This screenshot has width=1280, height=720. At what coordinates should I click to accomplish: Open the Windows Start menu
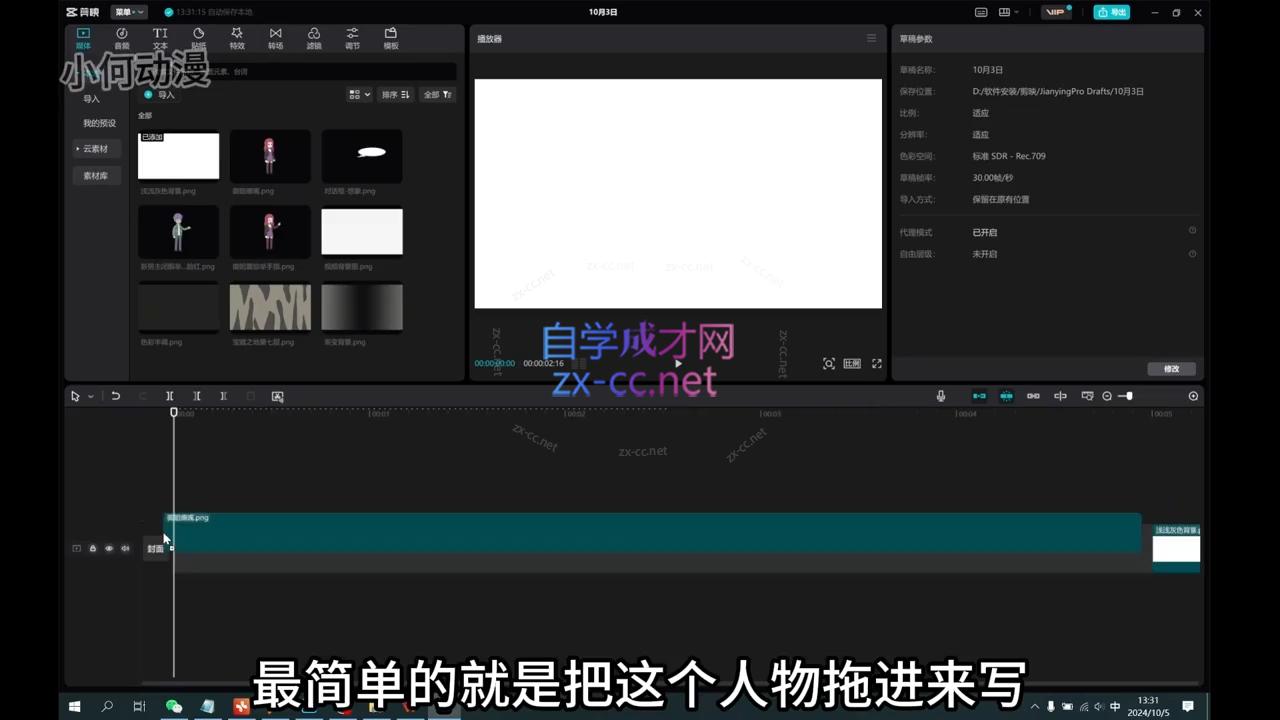[x=74, y=706]
